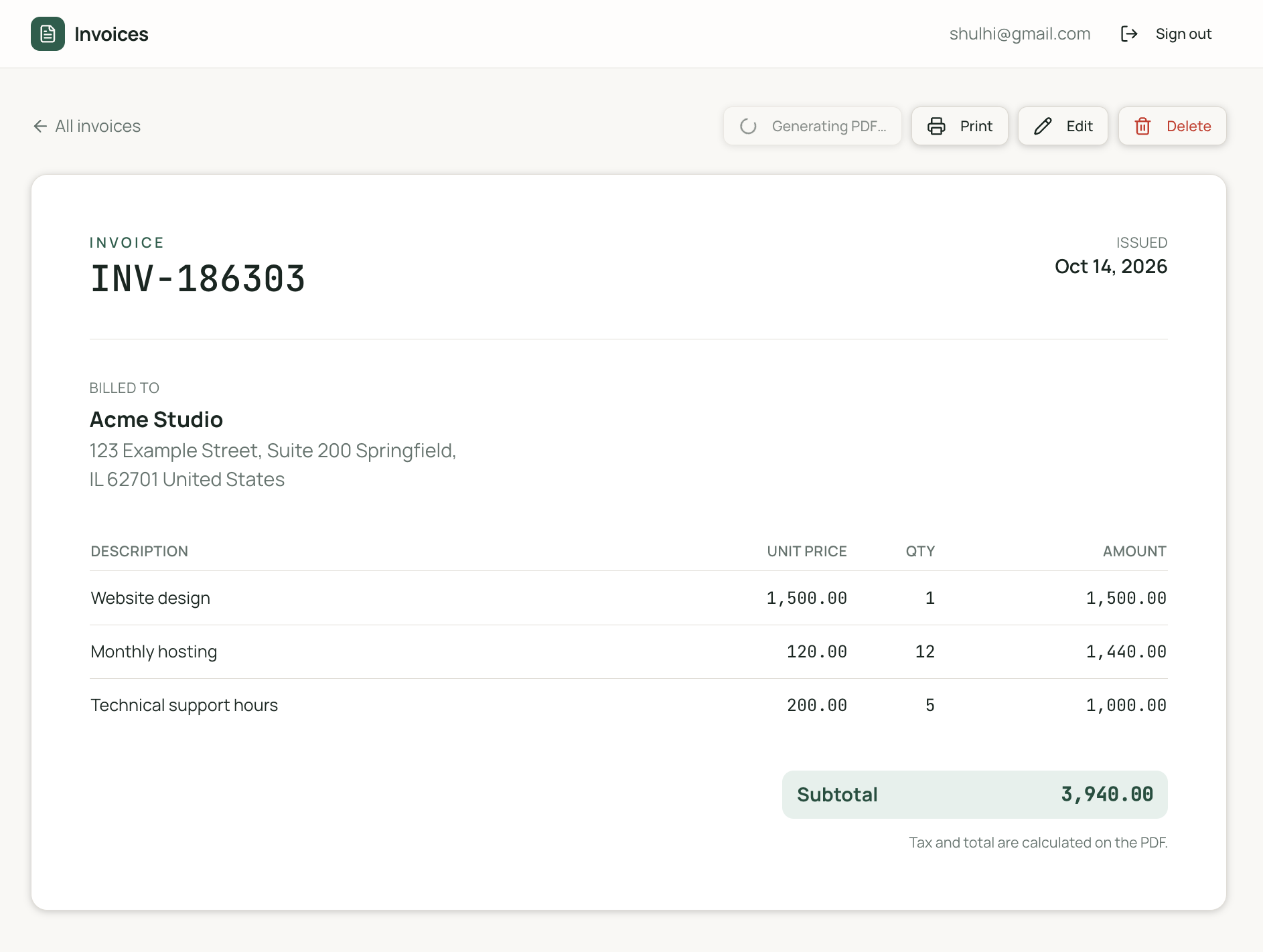This screenshot has width=1263, height=952.
Task: Click Technical support unit price 200.00
Action: click(x=817, y=705)
